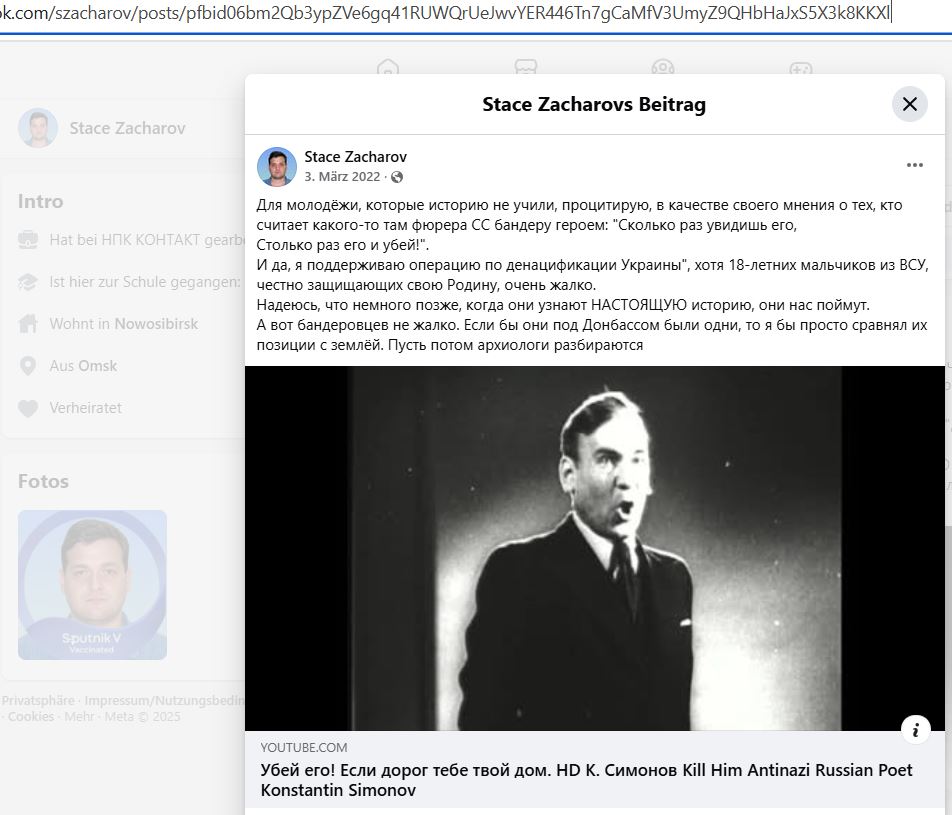The width and height of the screenshot is (952, 815).
Task: Click the location pin beside Aus Omsk
Action: point(28,366)
